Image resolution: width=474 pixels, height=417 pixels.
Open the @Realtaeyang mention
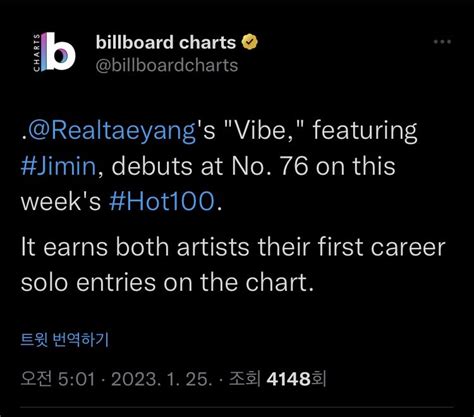click(x=112, y=131)
